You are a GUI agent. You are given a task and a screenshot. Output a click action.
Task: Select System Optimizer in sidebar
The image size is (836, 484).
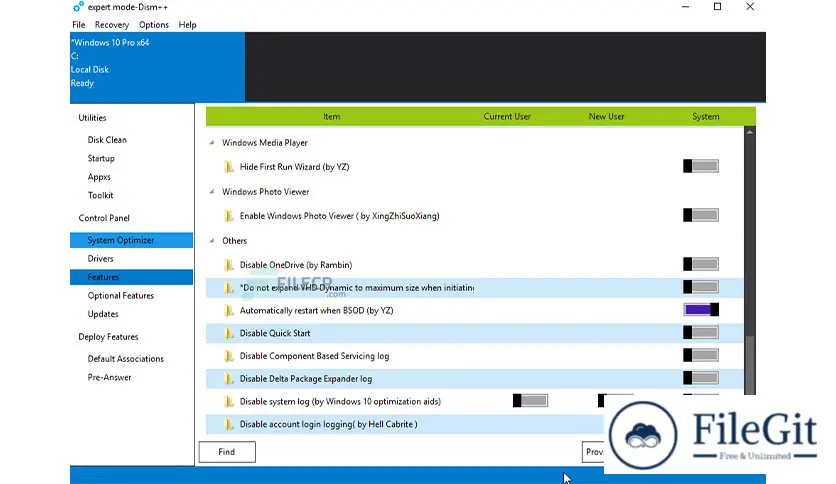point(131,240)
